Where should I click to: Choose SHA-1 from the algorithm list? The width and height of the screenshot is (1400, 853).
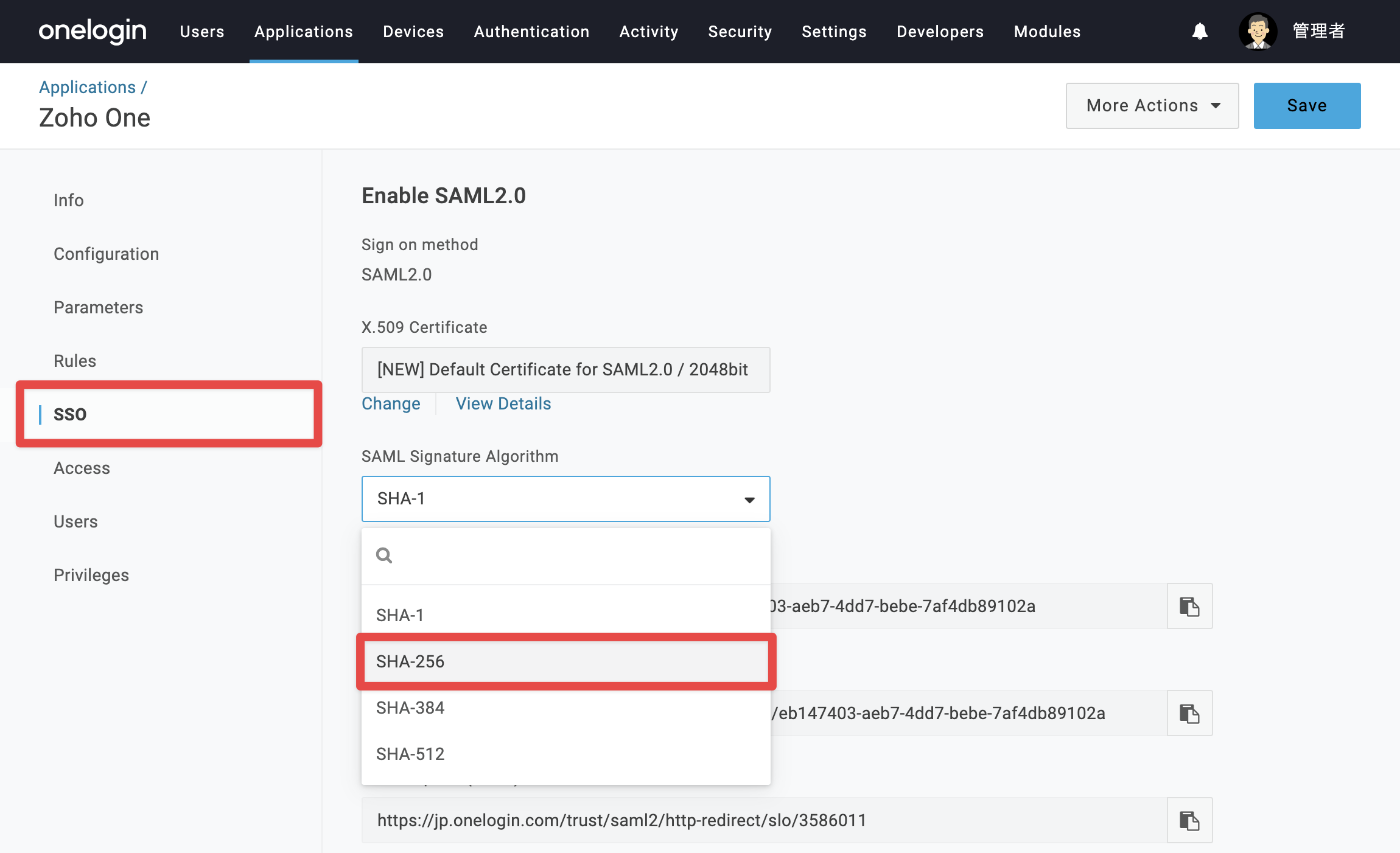tap(566, 615)
